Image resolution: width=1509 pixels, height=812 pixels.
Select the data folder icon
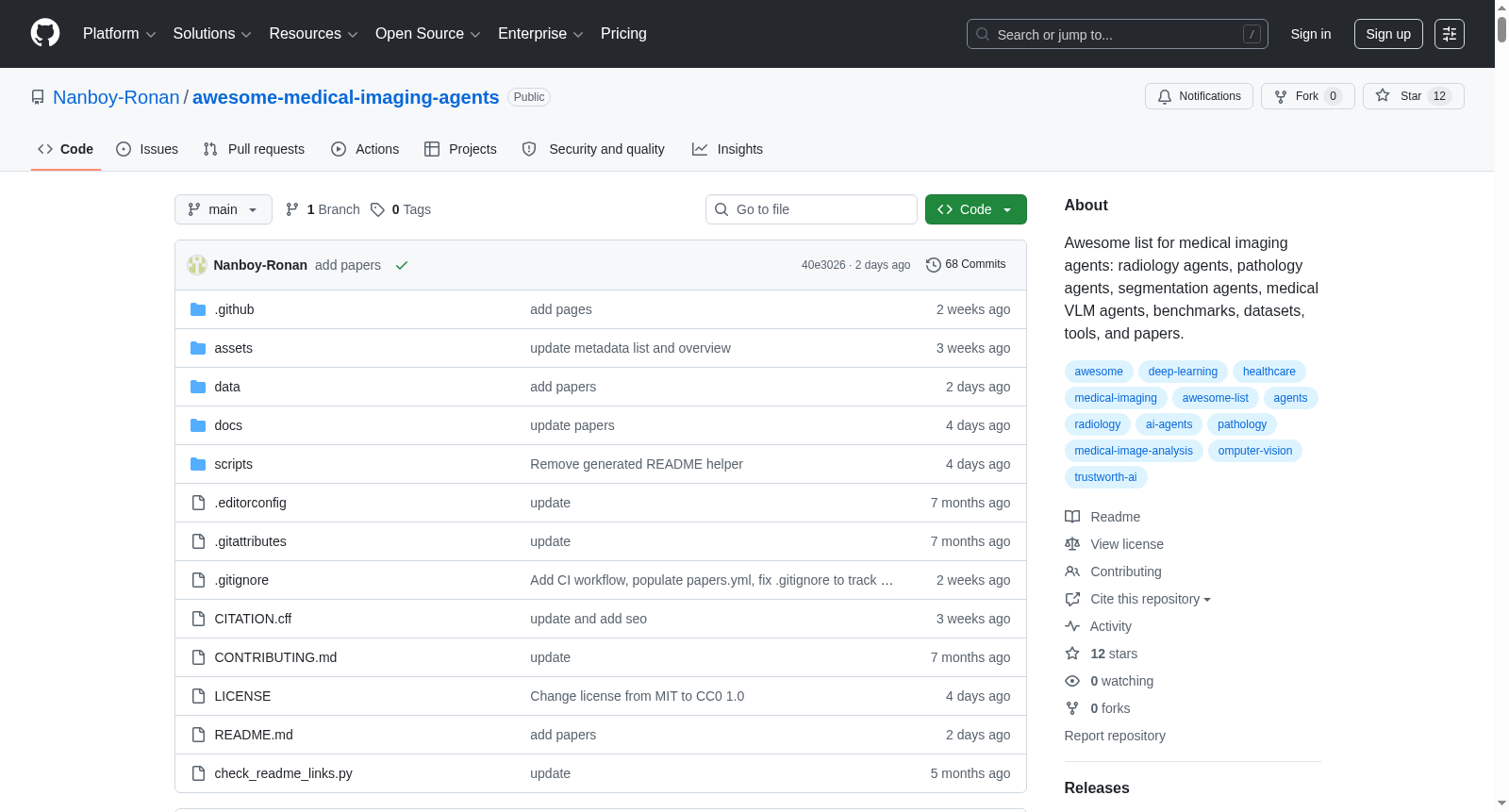(198, 387)
